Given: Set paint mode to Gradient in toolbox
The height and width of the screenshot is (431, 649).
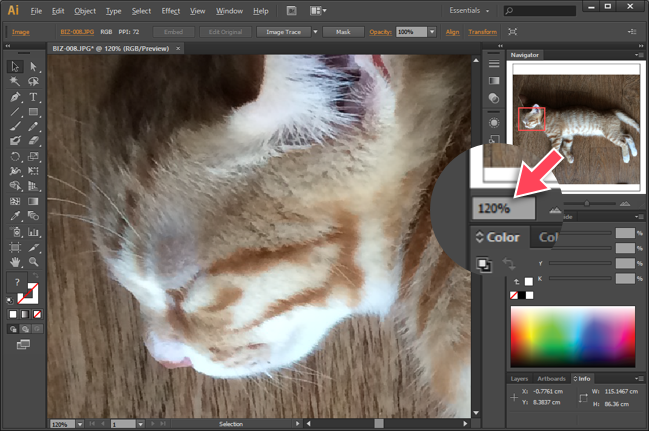Looking at the screenshot, I should [x=25, y=315].
